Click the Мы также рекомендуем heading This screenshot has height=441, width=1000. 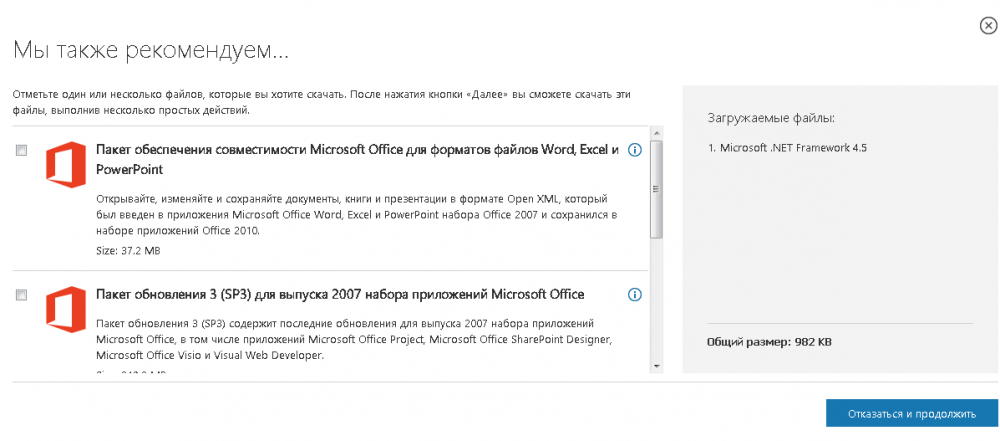[x=150, y=49]
